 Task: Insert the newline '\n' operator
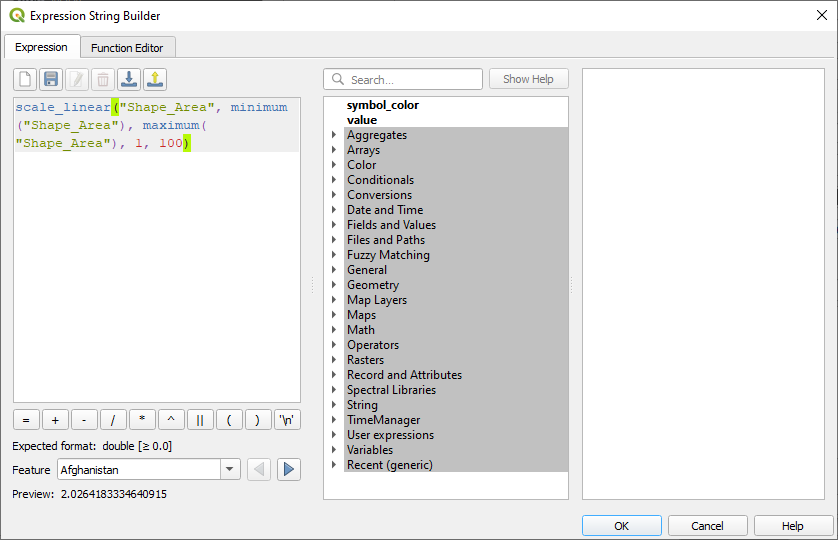[287, 420]
